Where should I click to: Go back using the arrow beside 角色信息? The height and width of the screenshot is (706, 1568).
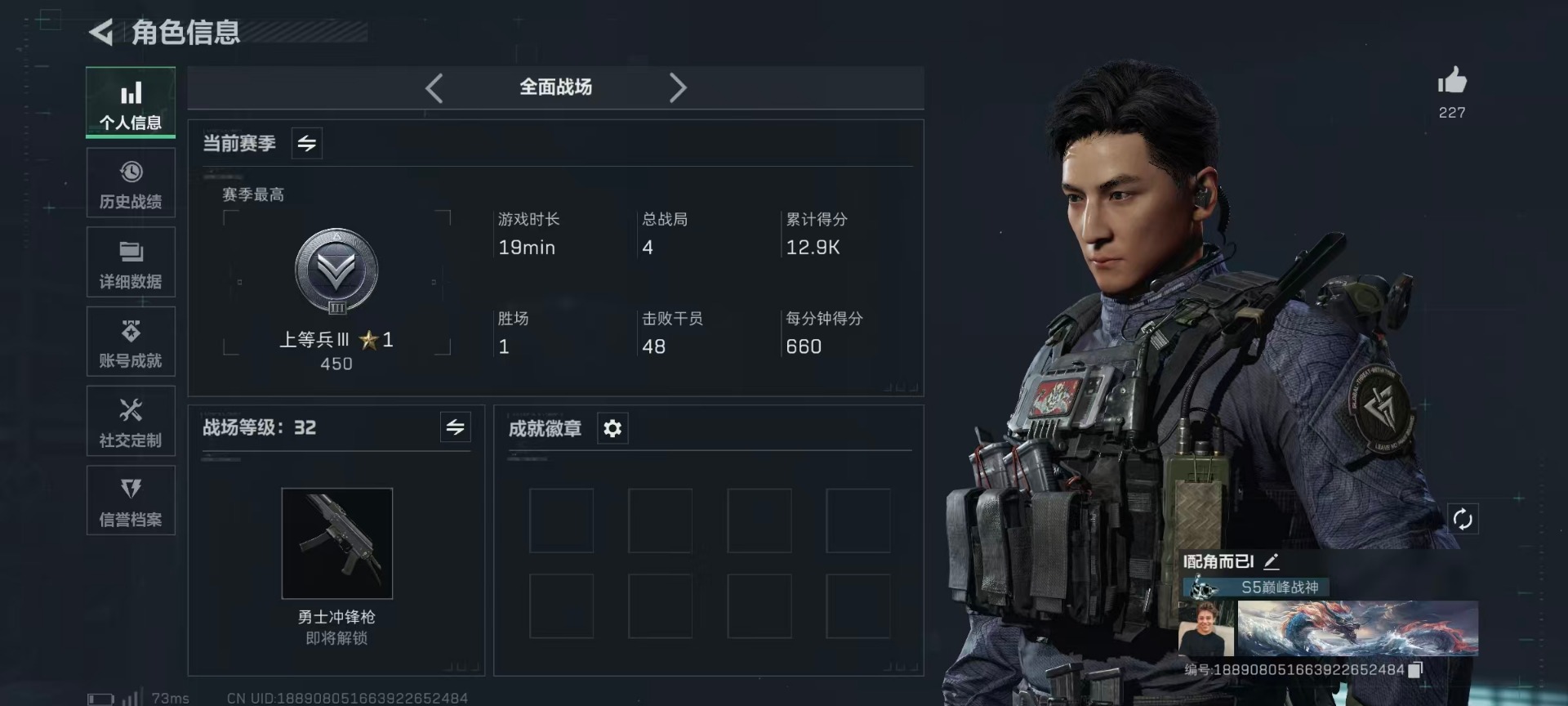click(x=100, y=33)
